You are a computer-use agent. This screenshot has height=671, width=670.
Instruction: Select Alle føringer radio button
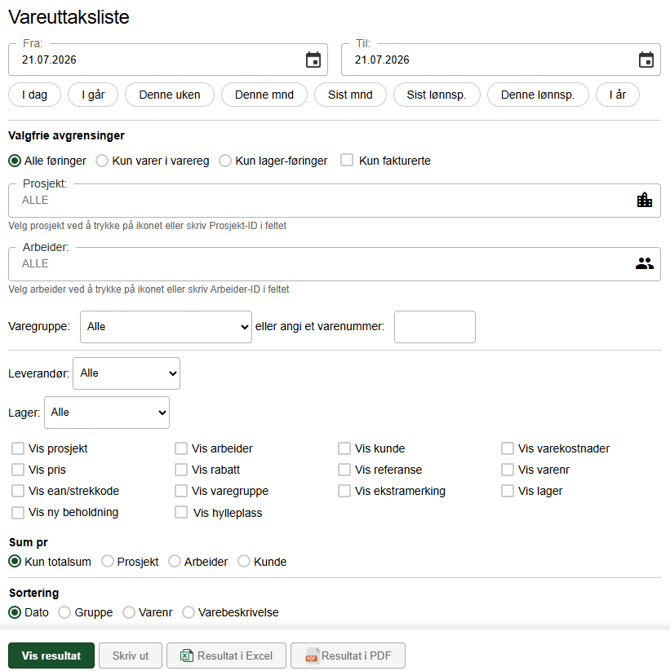(x=15, y=161)
